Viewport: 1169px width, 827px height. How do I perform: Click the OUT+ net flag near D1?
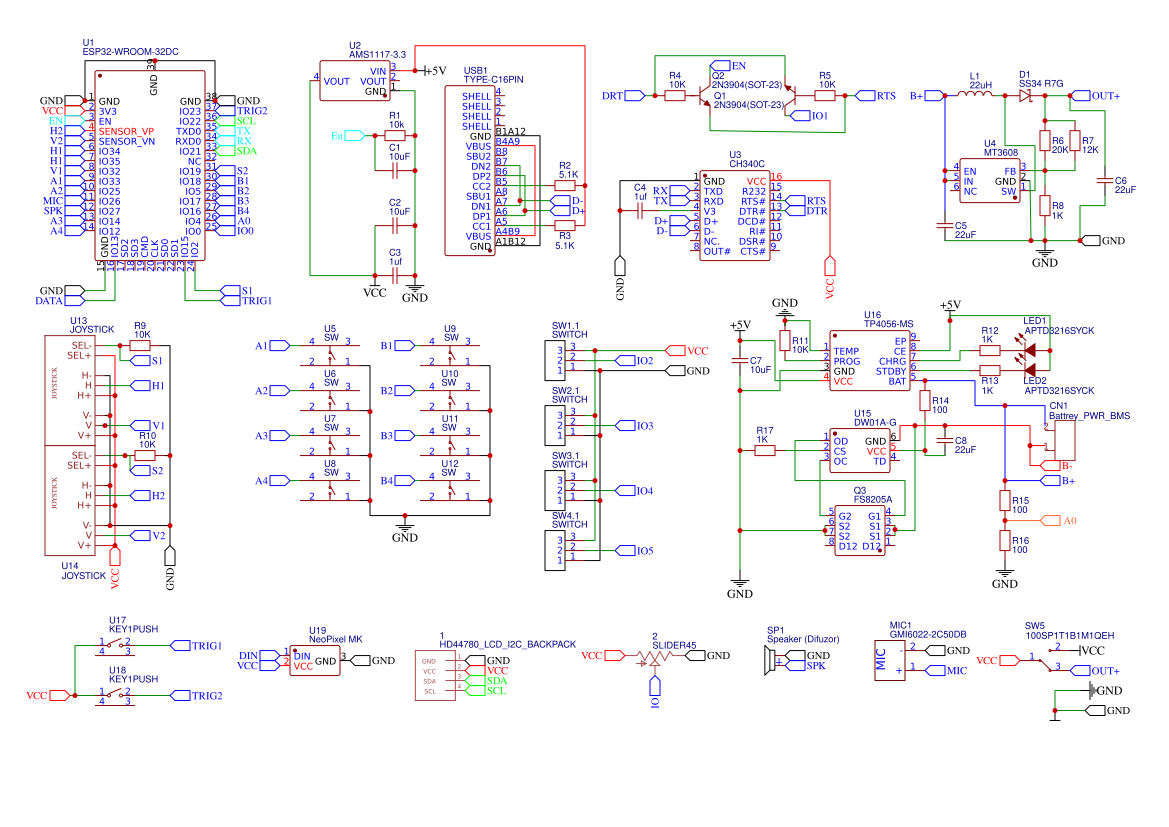pos(1095,95)
